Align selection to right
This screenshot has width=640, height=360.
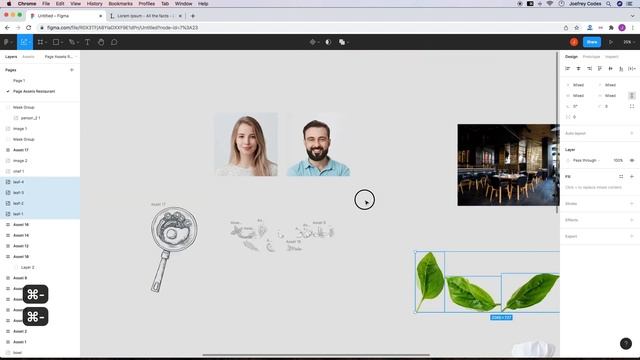[589, 69]
